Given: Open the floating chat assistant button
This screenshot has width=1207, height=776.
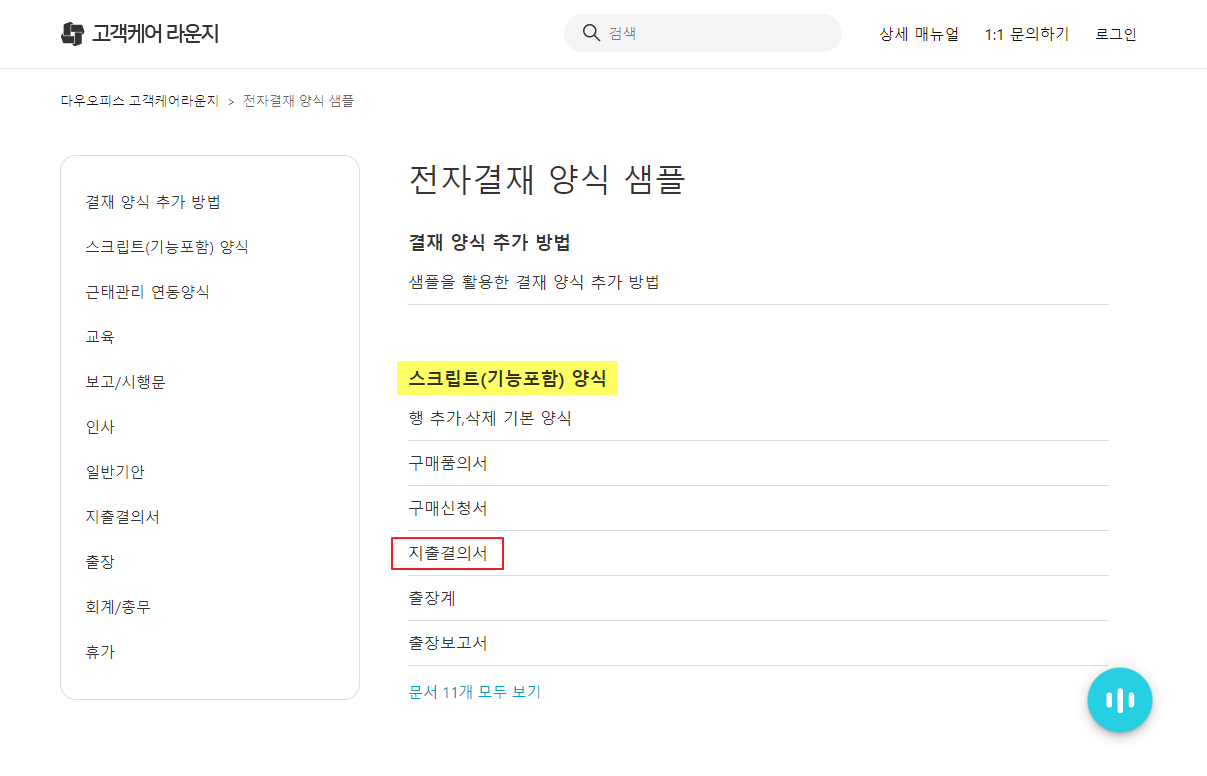Looking at the screenshot, I should (x=1119, y=700).
